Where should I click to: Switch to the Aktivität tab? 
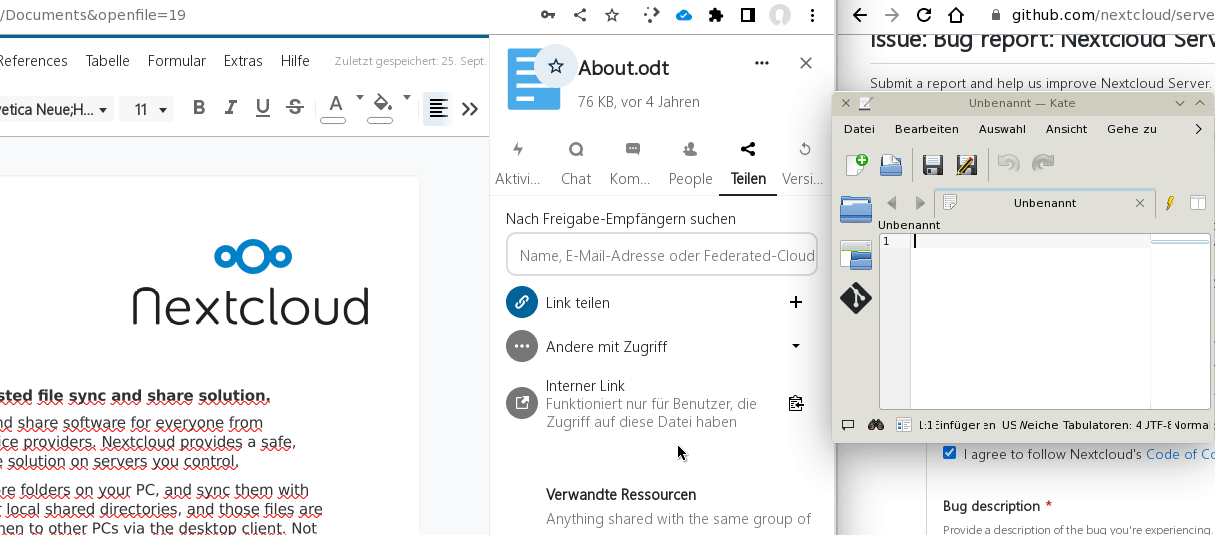tap(518, 164)
